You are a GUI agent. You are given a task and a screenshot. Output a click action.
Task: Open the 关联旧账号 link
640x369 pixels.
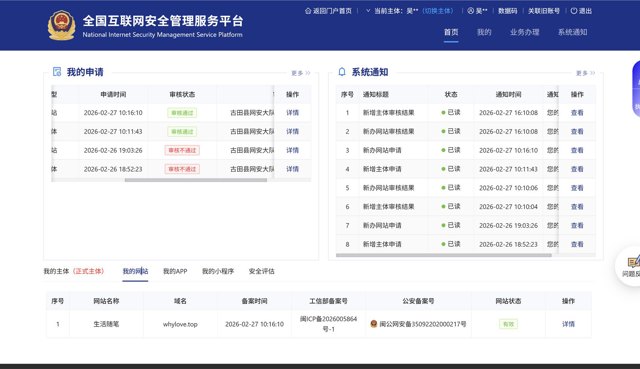pyautogui.click(x=544, y=11)
